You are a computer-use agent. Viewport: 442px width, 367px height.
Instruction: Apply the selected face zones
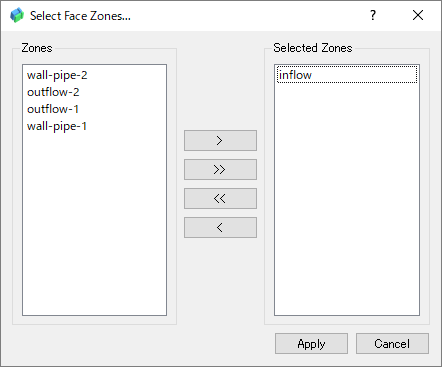click(x=311, y=343)
